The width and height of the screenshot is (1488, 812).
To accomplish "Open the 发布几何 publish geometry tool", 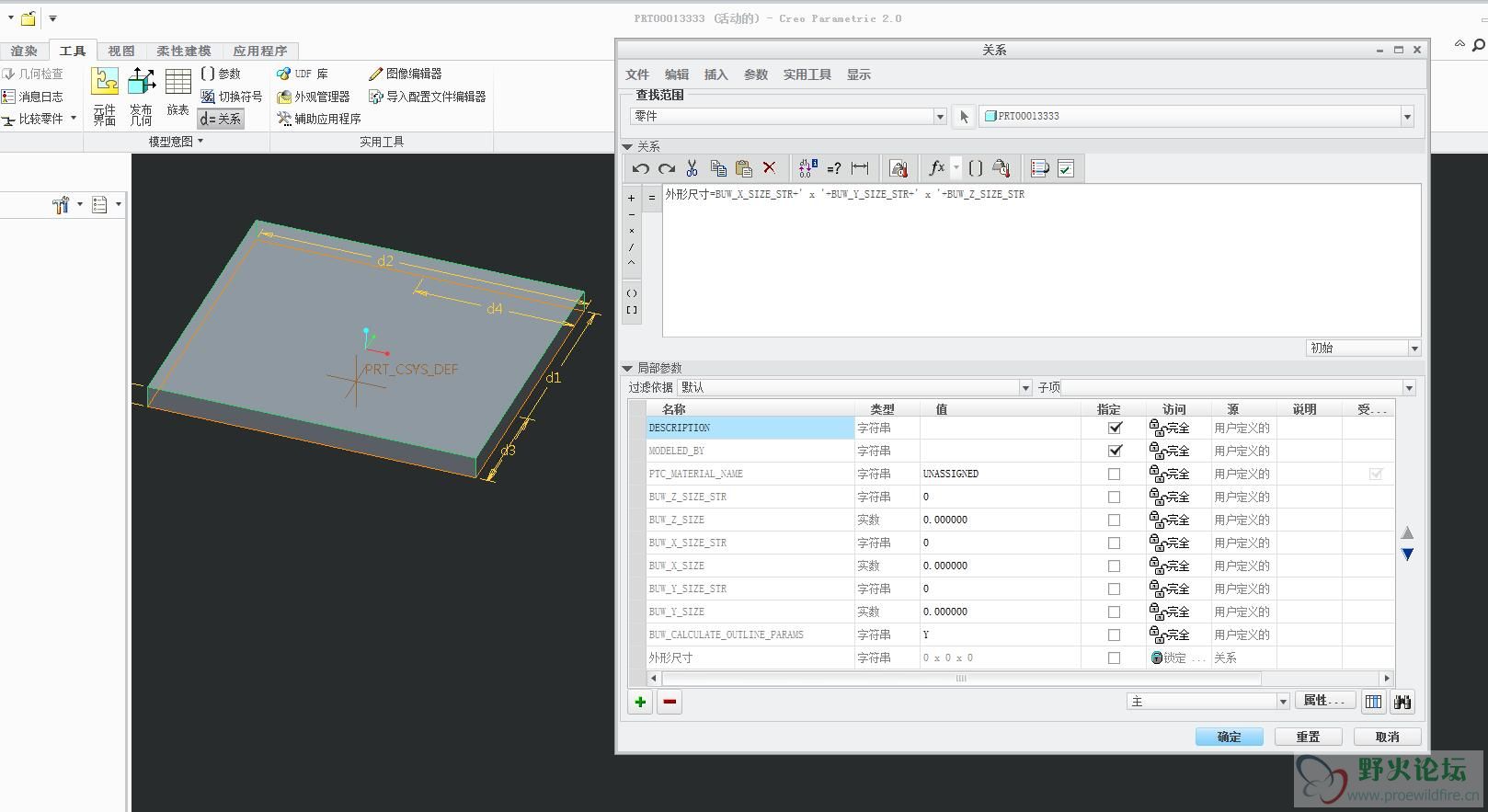I will point(141,96).
